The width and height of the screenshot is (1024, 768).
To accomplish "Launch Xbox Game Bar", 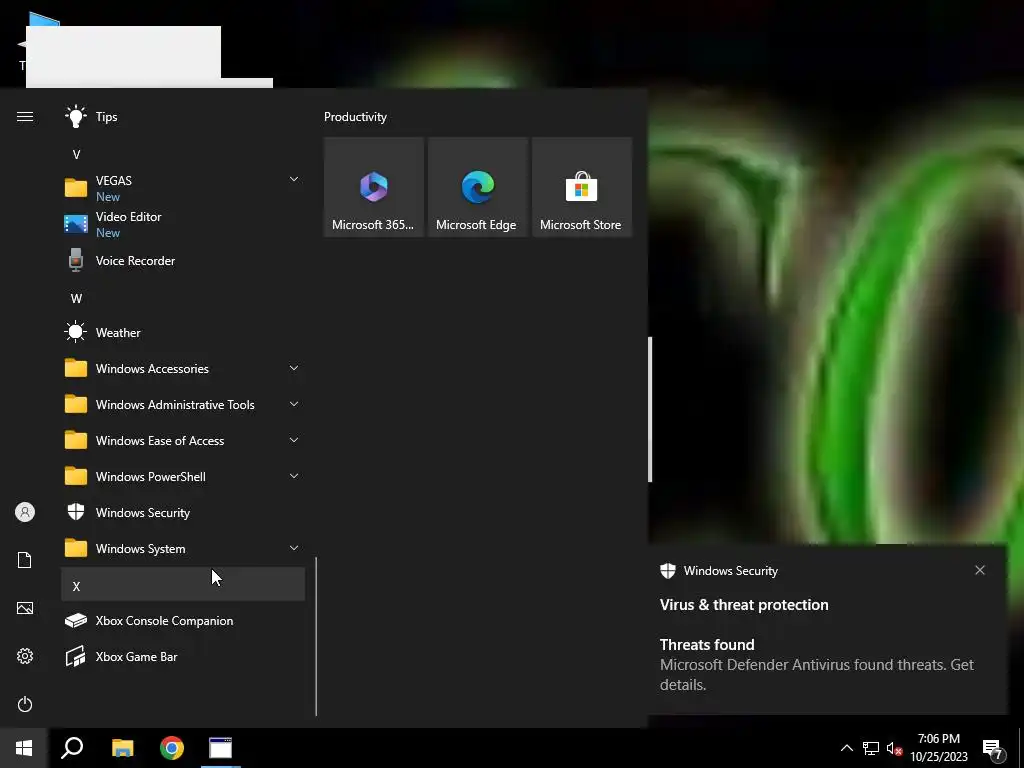I will tap(183, 656).
